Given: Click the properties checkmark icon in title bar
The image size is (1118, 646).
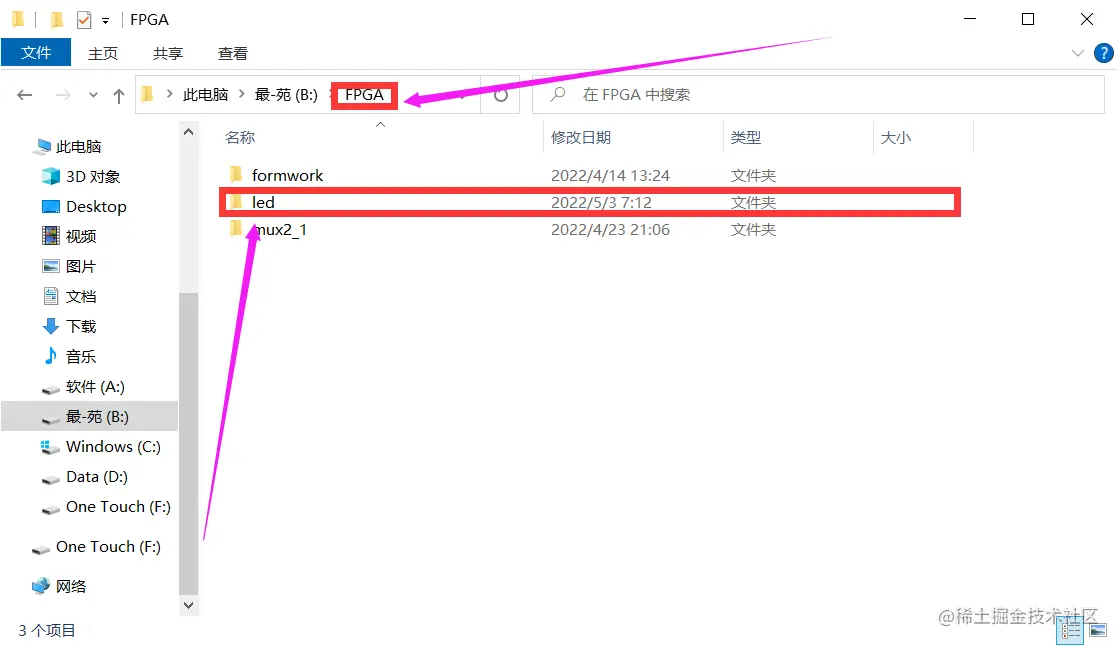Looking at the screenshot, I should point(84,19).
